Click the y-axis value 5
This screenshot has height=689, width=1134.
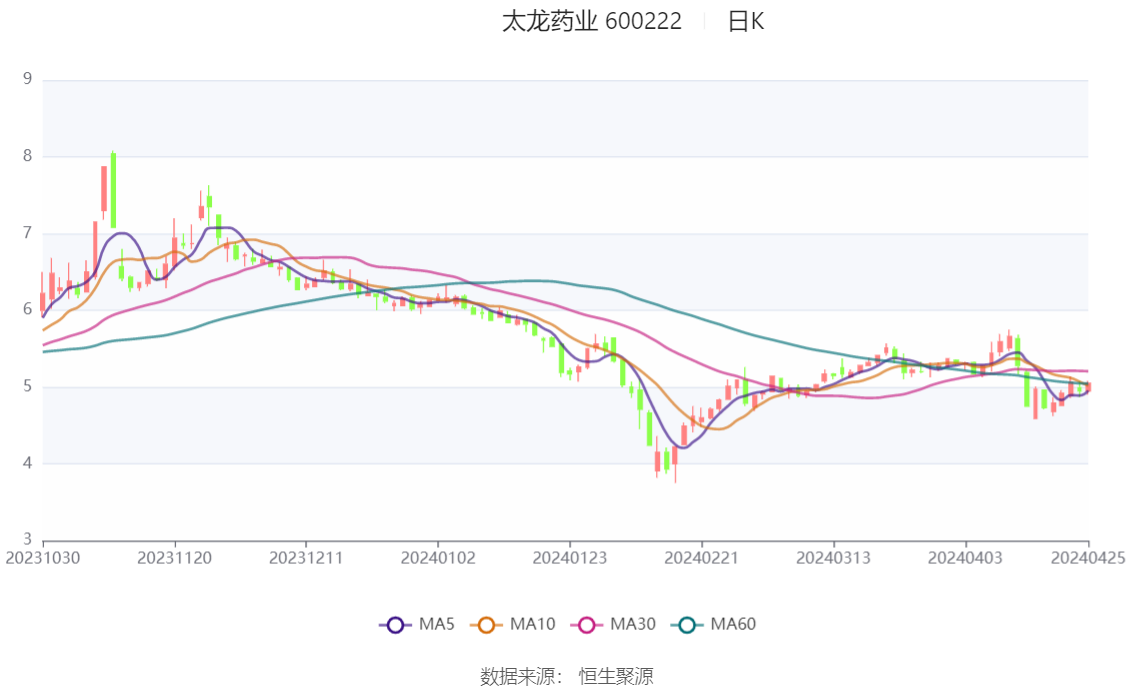pos(27,386)
